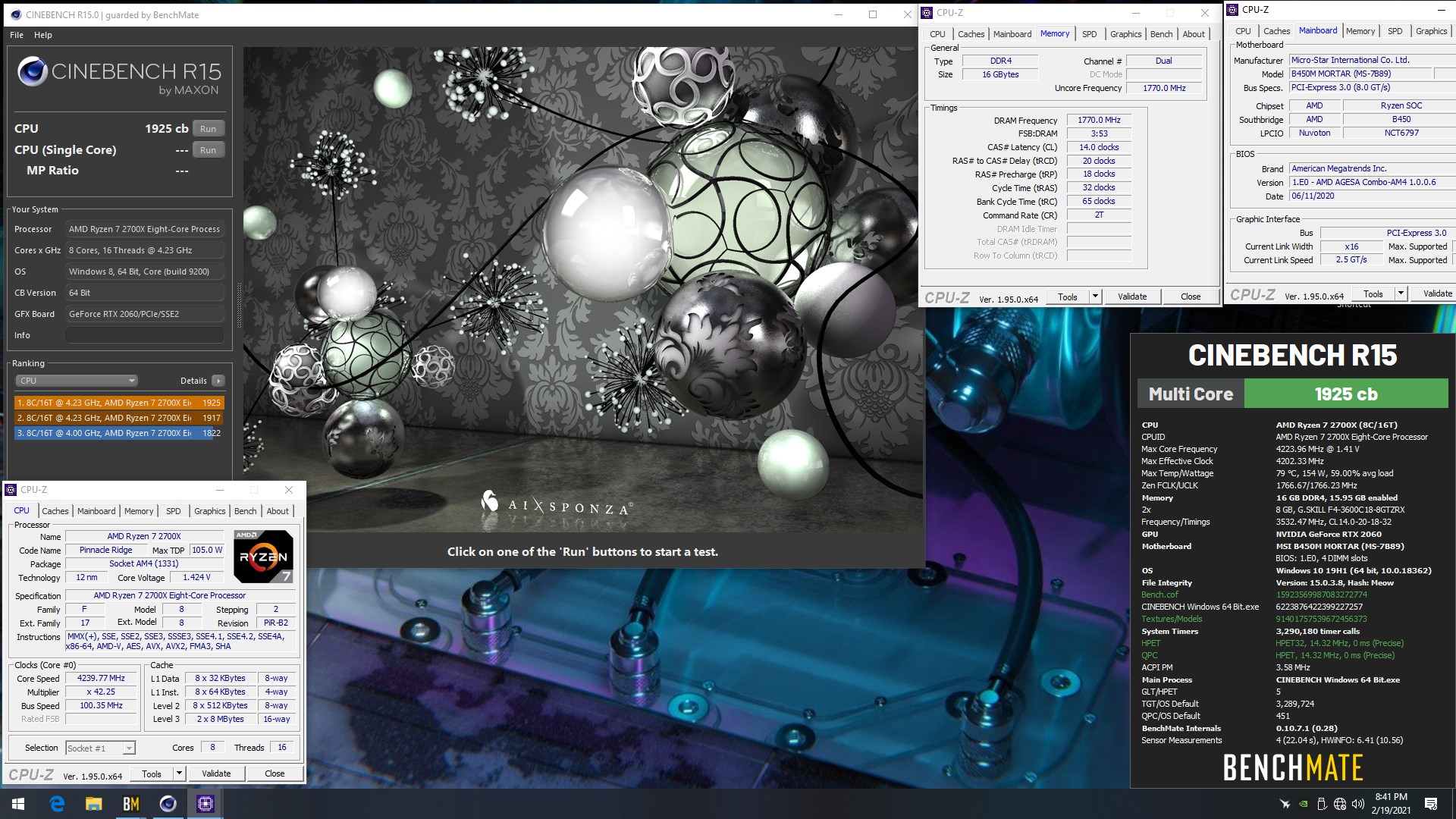Switch to CPU-Z taskbar icon
The image size is (1456, 819).
(x=205, y=804)
